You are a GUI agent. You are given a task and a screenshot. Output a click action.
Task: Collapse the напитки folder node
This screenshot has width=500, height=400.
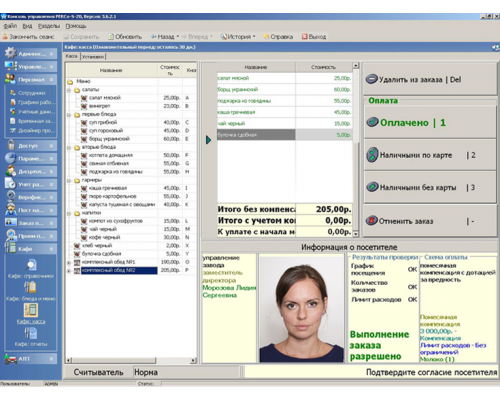[69, 213]
